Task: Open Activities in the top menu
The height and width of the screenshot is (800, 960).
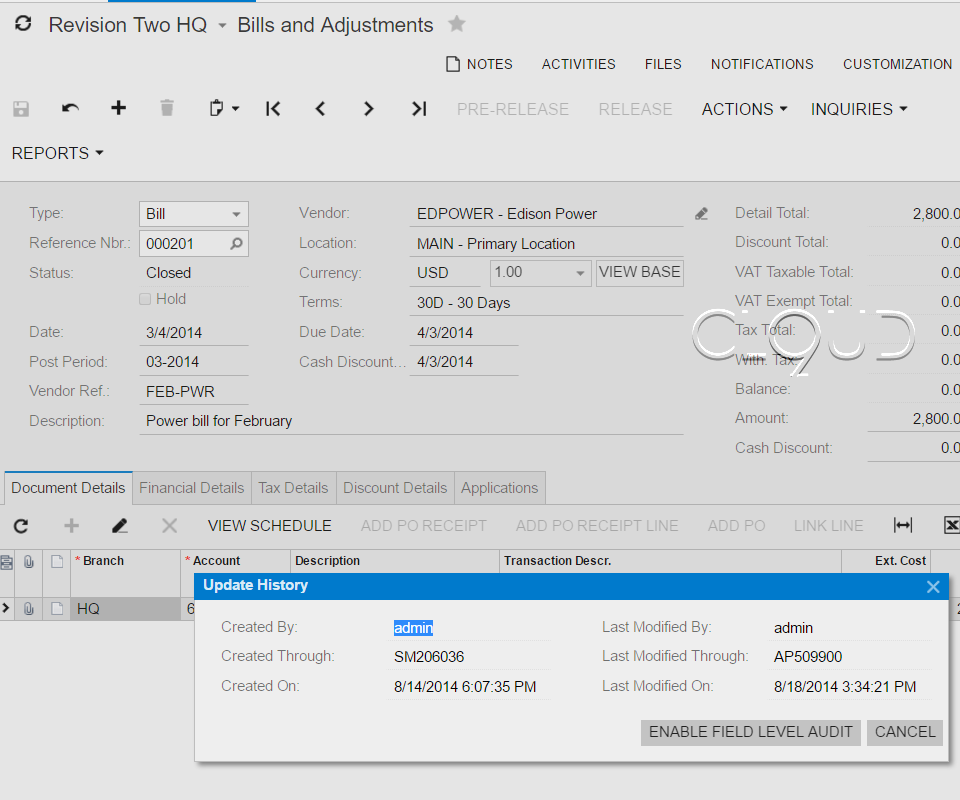Action: [579, 64]
